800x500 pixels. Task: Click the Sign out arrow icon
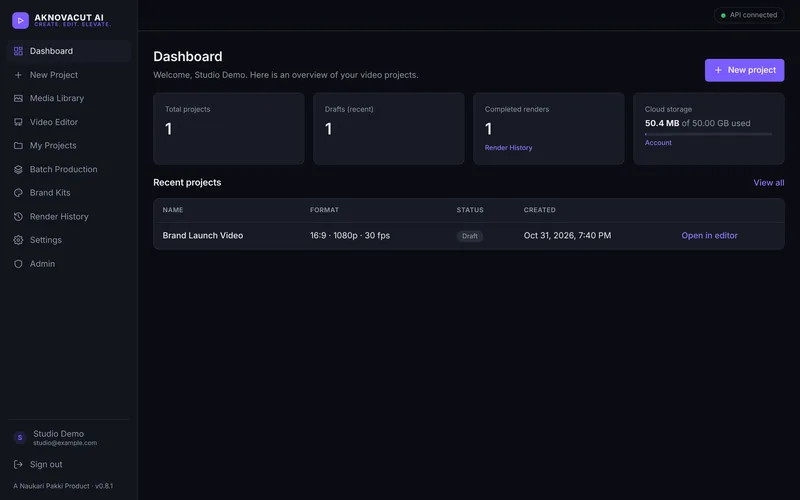(18, 464)
